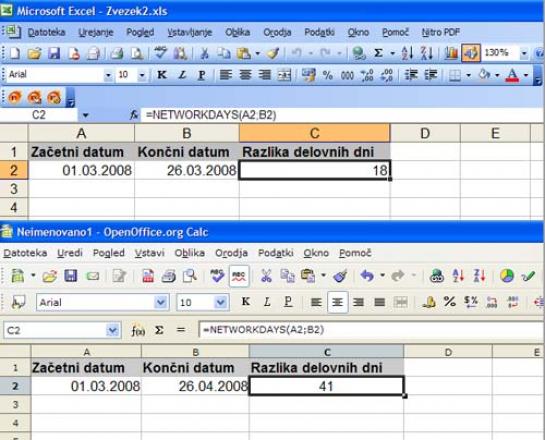Click Calc formula bar equals Function button

click(181, 330)
